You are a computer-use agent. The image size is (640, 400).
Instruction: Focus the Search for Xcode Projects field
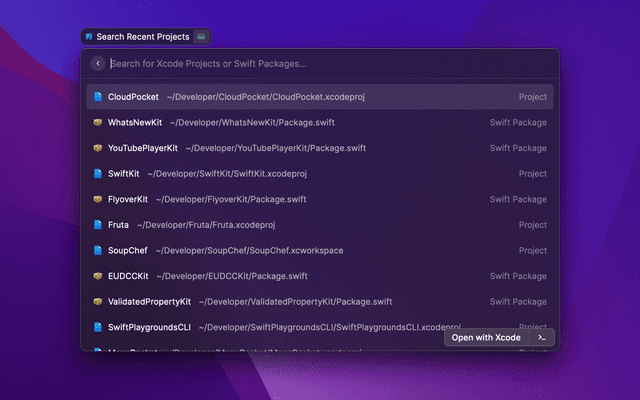pos(320,64)
